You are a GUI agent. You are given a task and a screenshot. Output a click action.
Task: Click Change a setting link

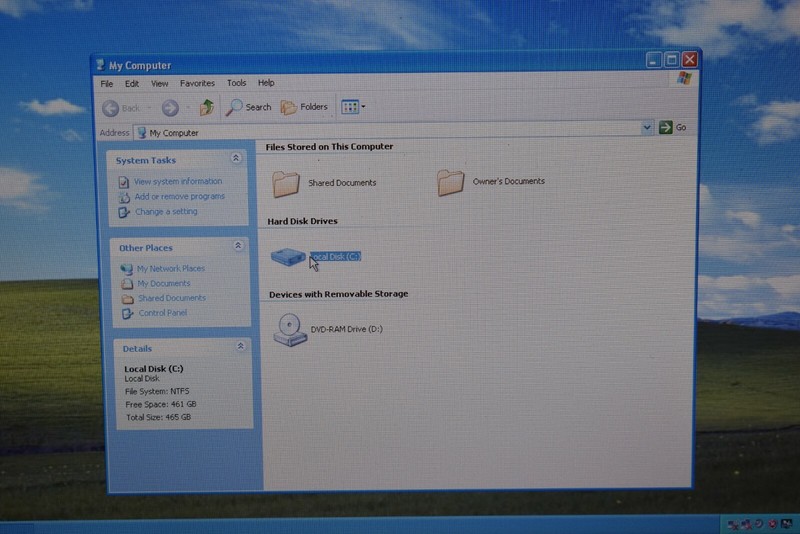(x=166, y=211)
